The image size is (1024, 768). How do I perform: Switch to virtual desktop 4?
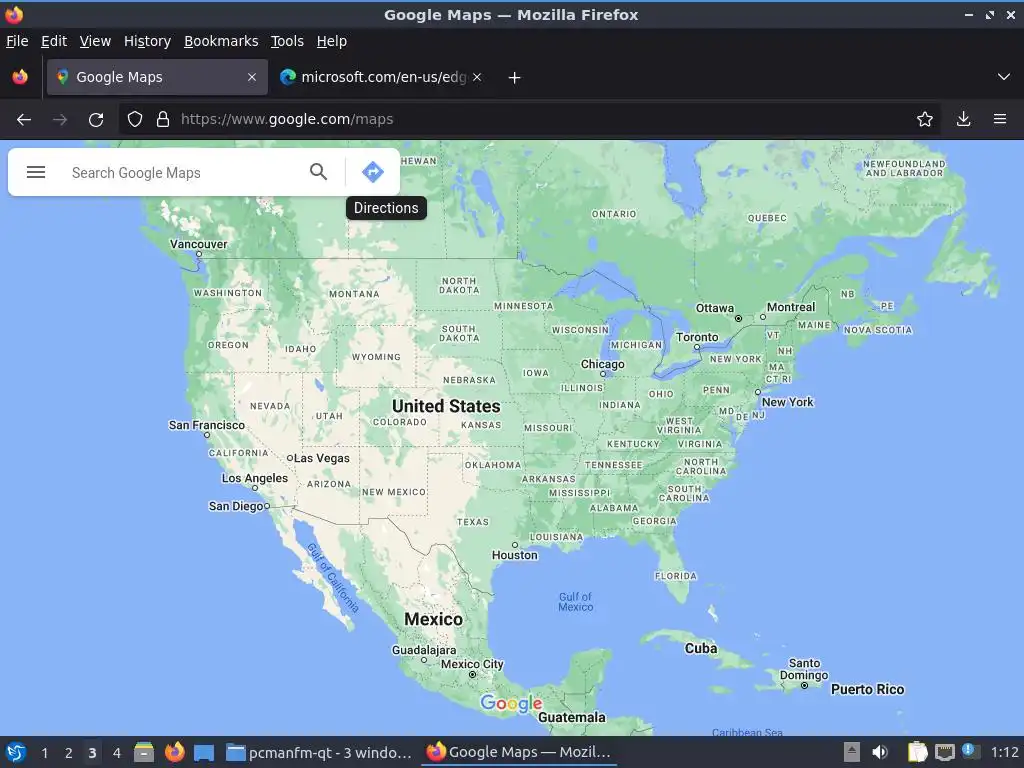click(x=117, y=753)
